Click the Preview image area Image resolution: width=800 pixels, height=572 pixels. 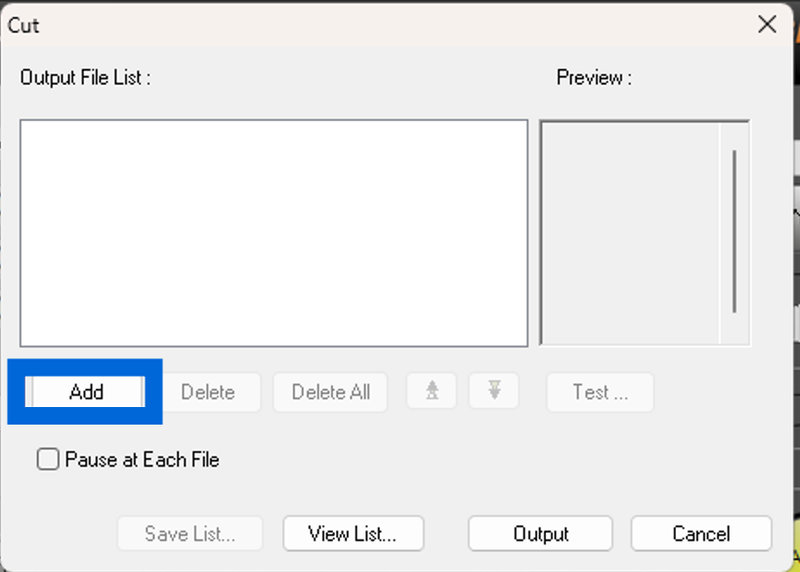tap(630, 233)
